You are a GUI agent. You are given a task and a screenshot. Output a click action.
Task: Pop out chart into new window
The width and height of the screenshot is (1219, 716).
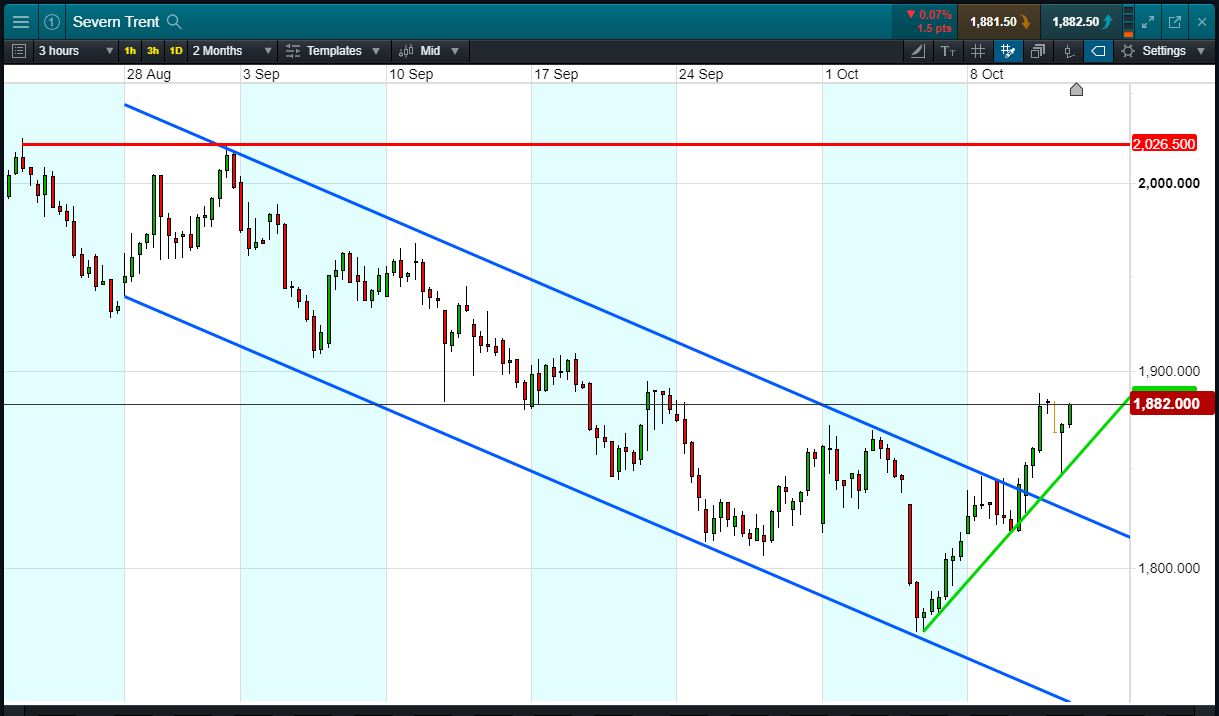pos(1175,21)
